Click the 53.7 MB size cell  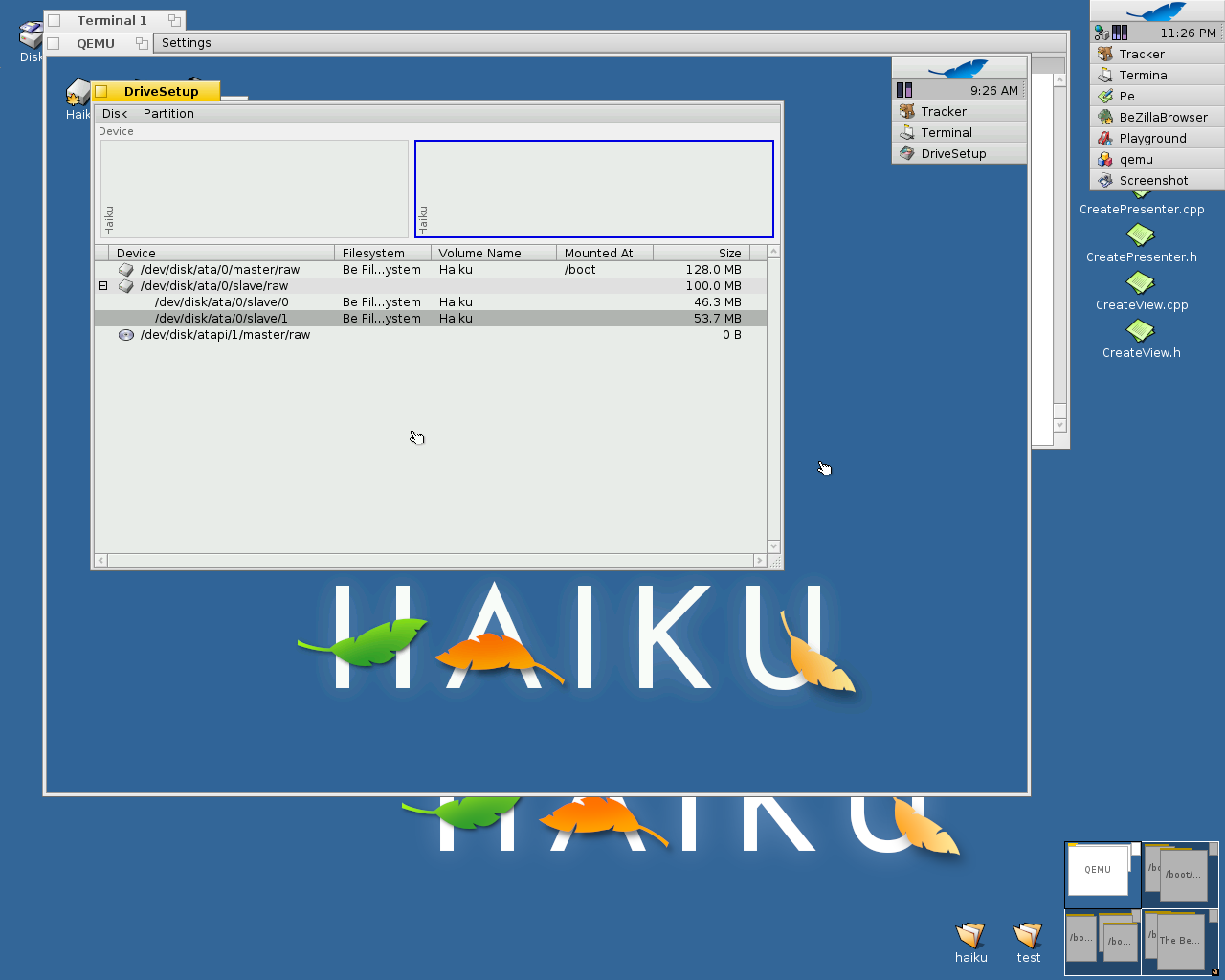tap(718, 319)
